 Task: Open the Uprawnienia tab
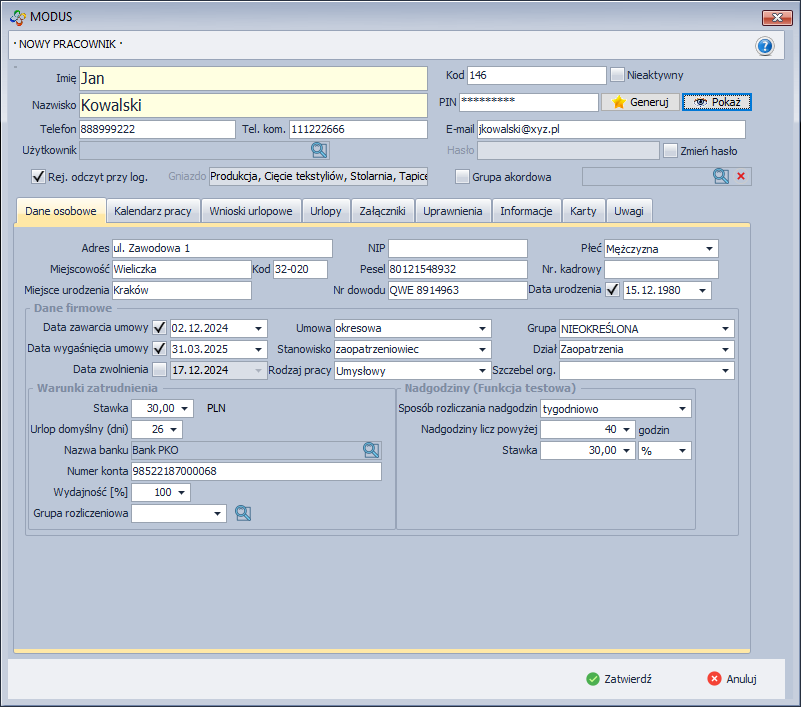(453, 211)
